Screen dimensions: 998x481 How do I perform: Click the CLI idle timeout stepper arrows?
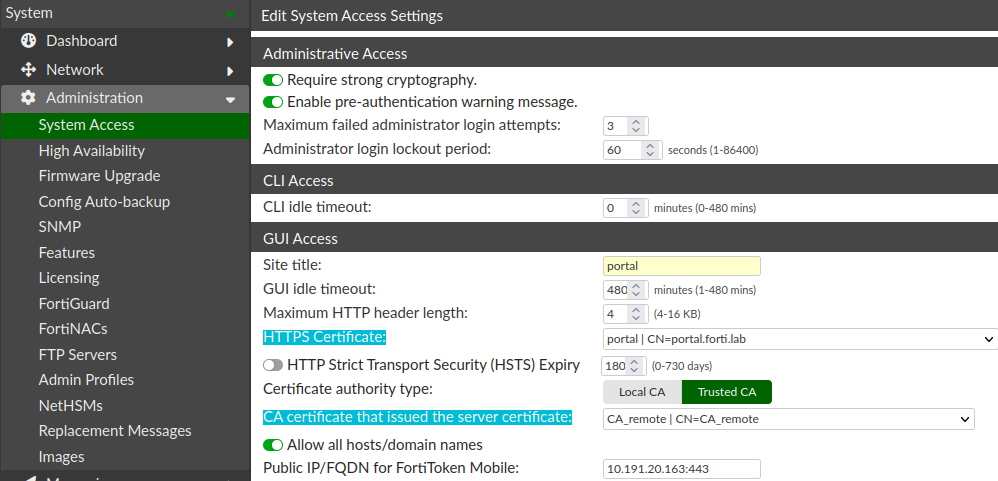[x=638, y=208]
